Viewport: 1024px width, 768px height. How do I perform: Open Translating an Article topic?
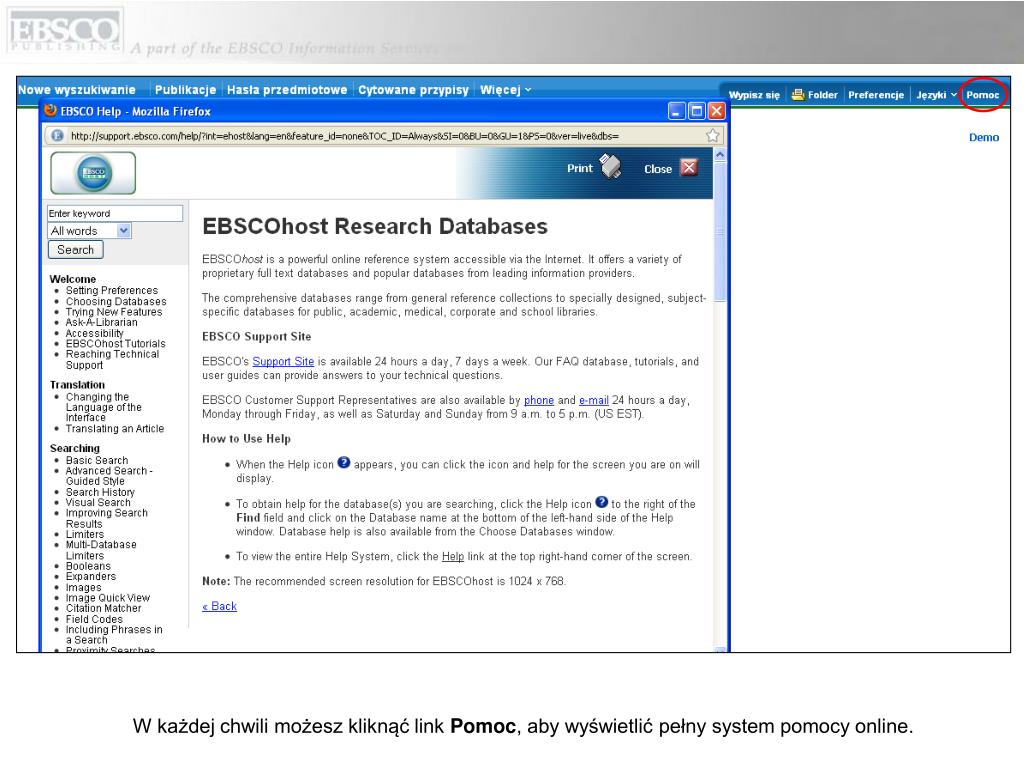[x=114, y=428]
